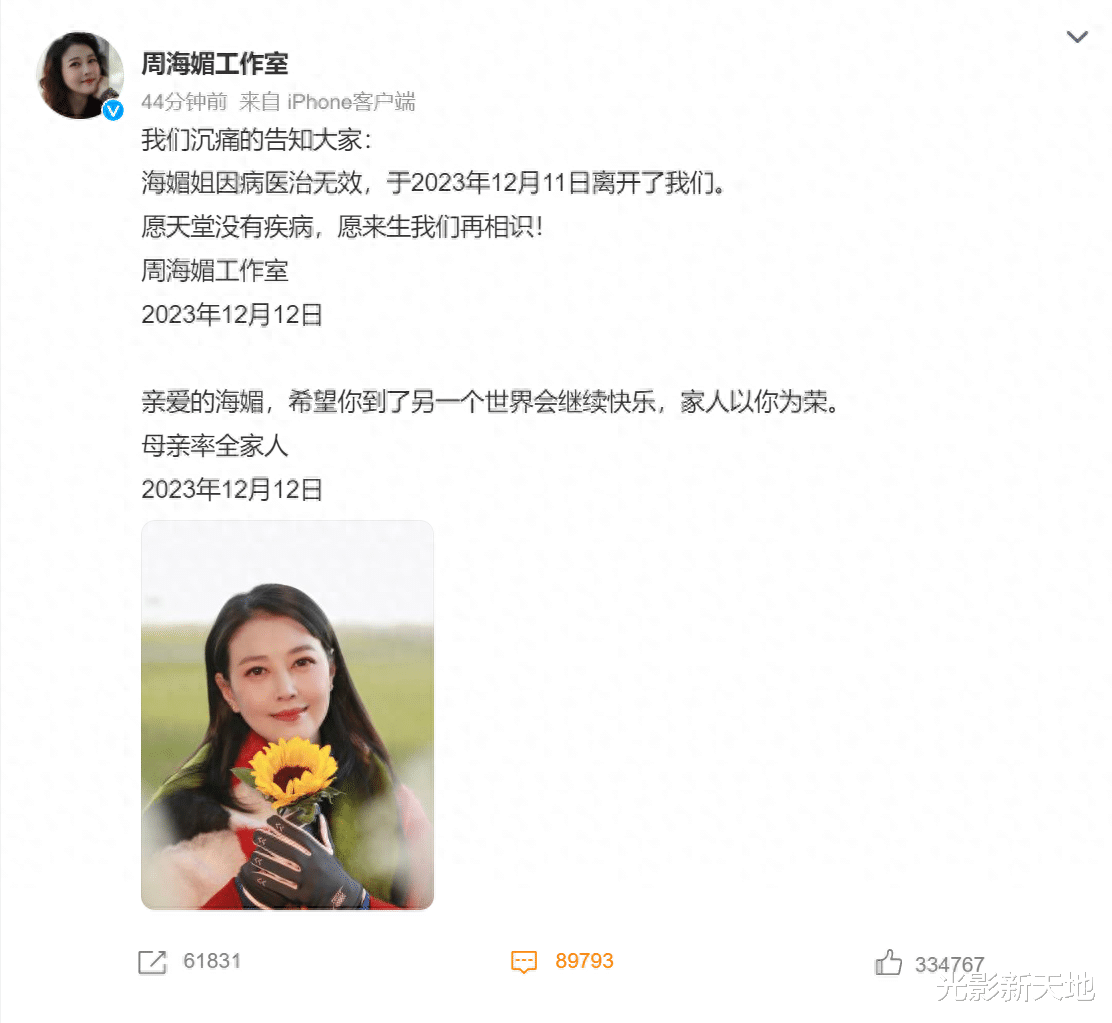Click the 周海媚工作室 signature in post body
The height and width of the screenshot is (1023, 1112).
point(215,271)
